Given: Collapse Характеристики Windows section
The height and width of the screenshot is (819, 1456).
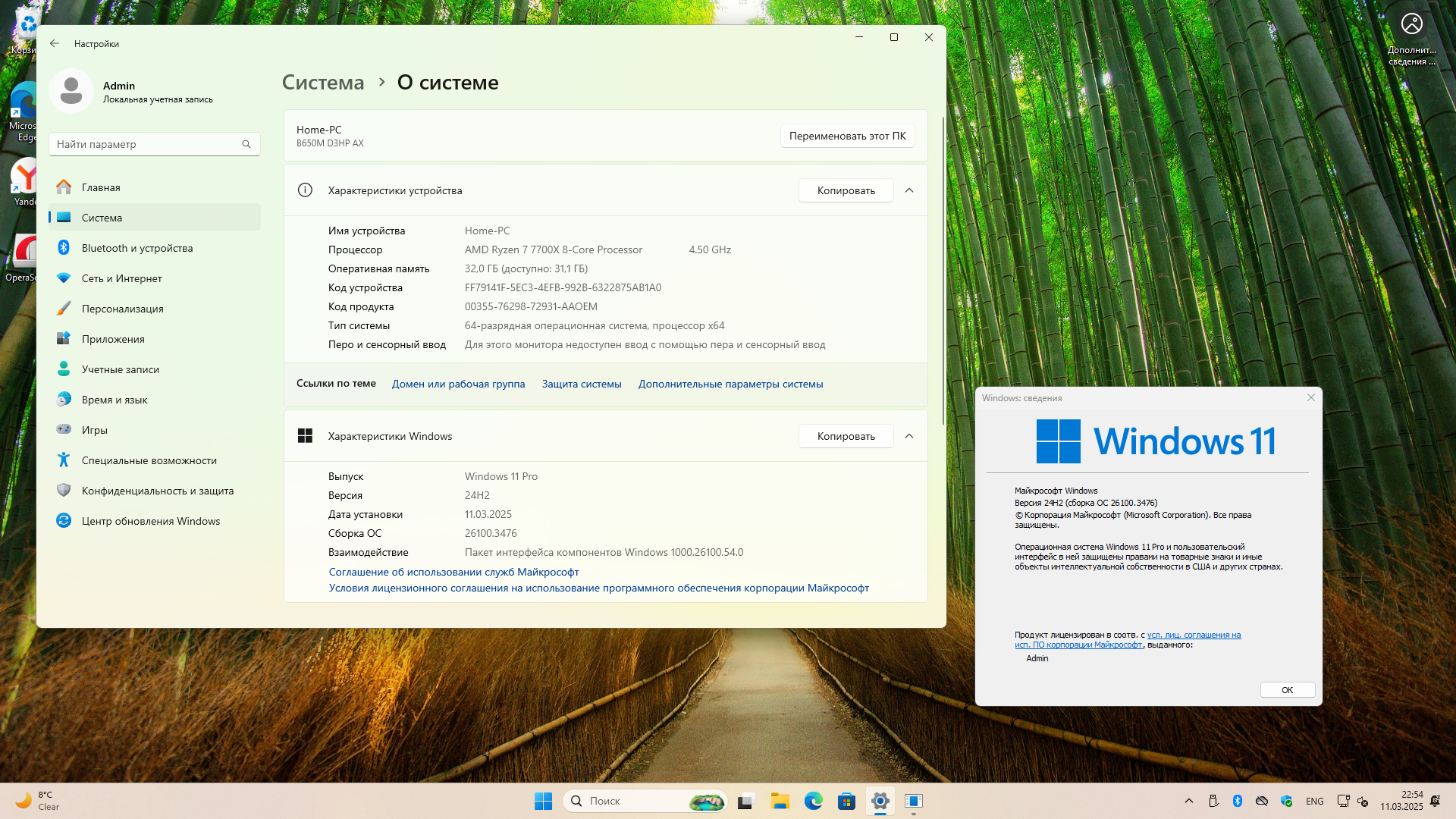Looking at the screenshot, I should tap(909, 436).
